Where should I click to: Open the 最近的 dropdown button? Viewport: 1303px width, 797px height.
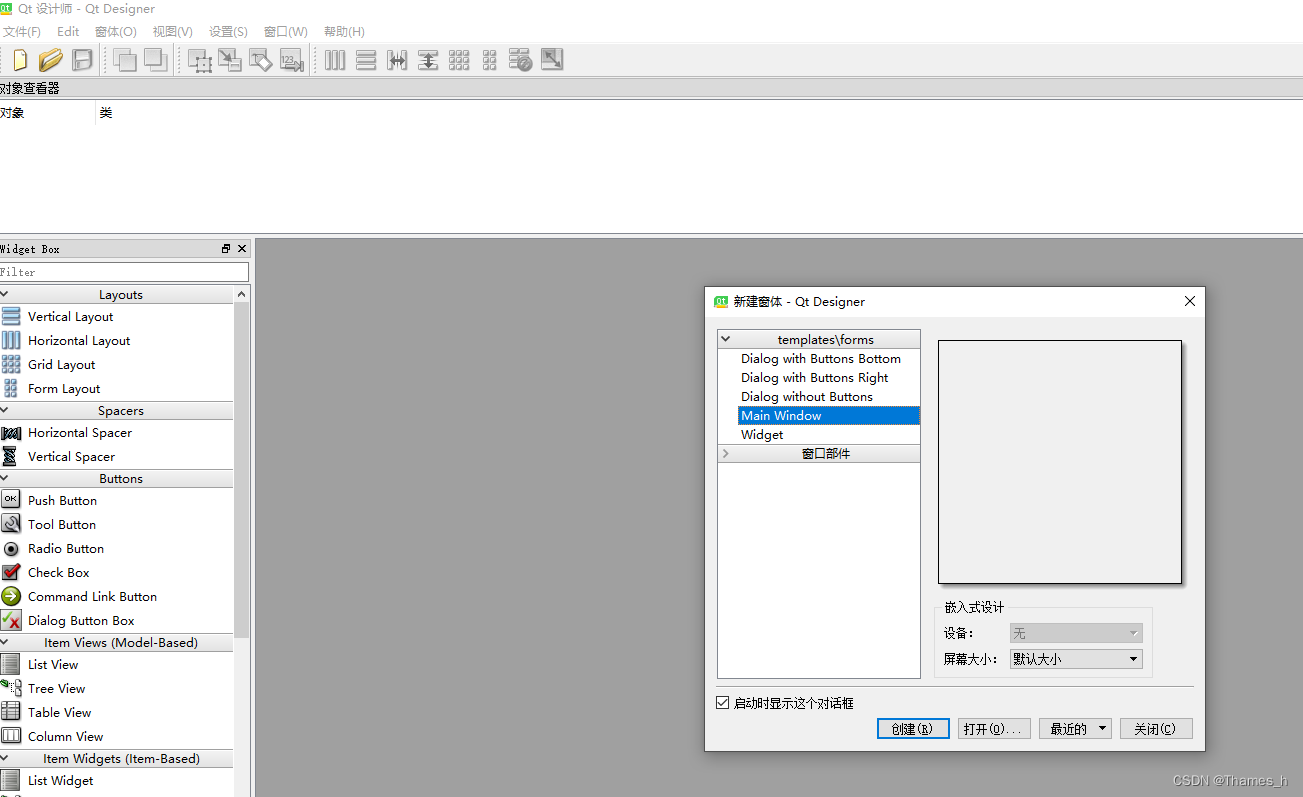click(1075, 729)
